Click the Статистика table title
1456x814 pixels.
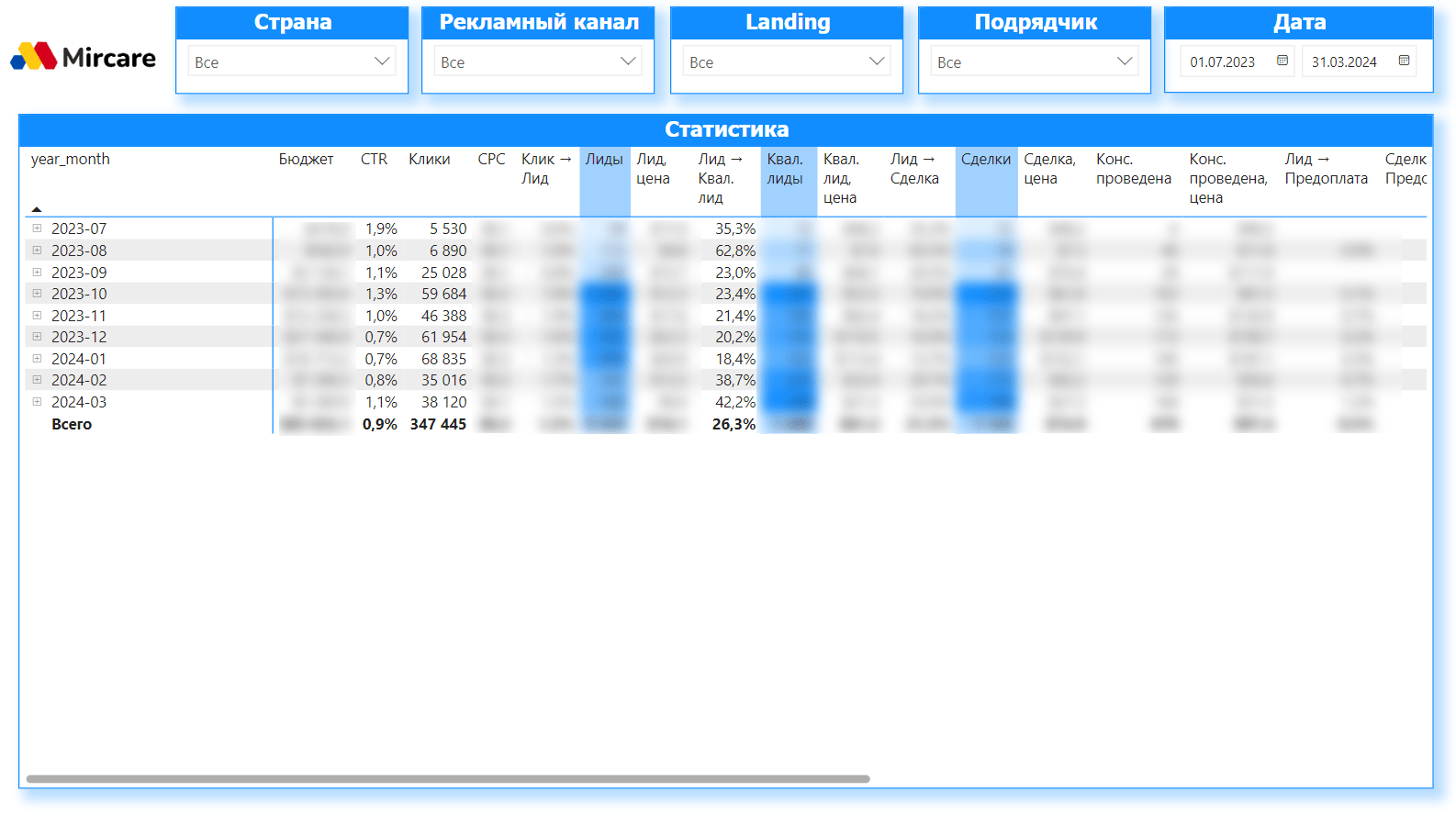click(726, 129)
